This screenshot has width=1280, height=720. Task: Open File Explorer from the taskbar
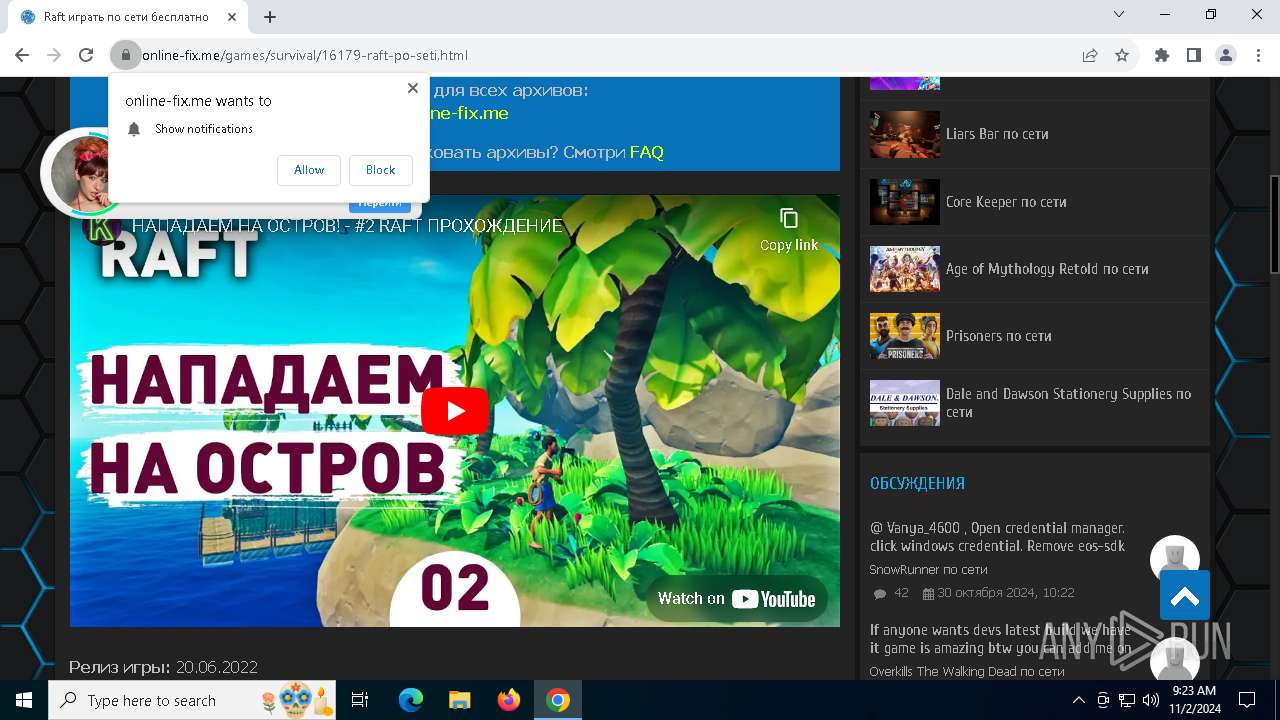click(x=460, y=700)
